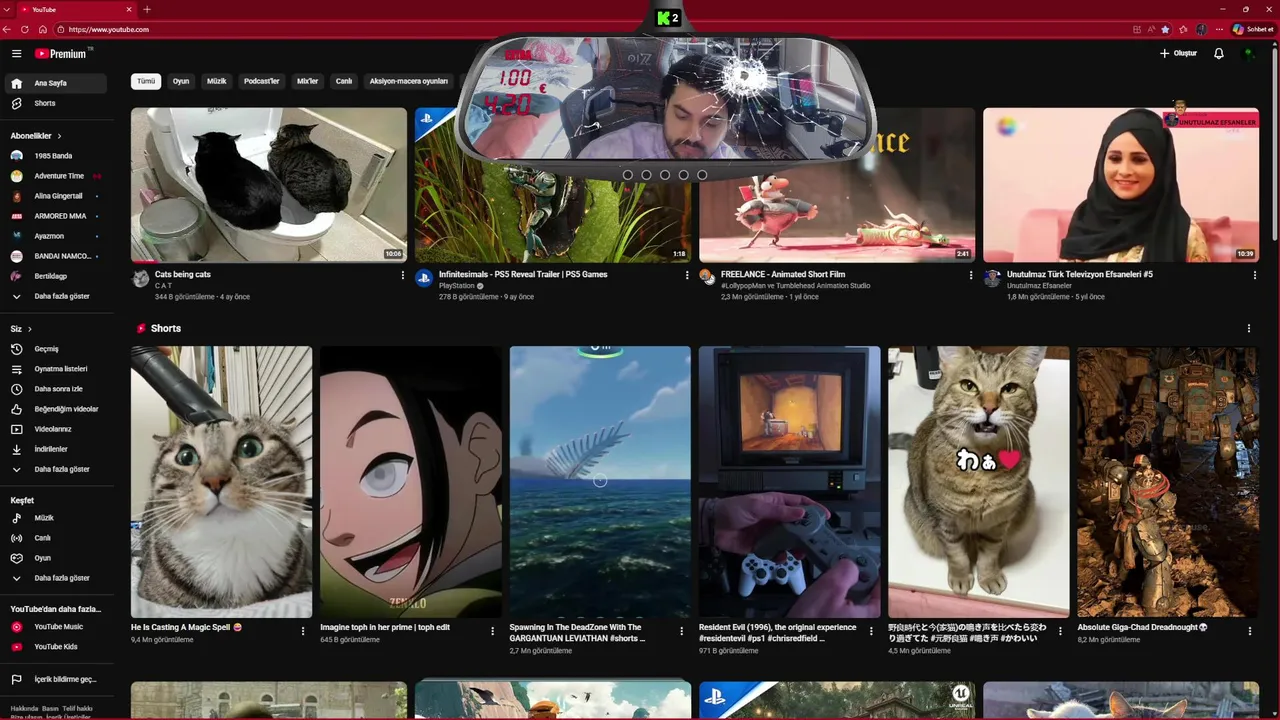Select the Mix'ler filter chip
The image size is (1280, 720).
[308, 81]
